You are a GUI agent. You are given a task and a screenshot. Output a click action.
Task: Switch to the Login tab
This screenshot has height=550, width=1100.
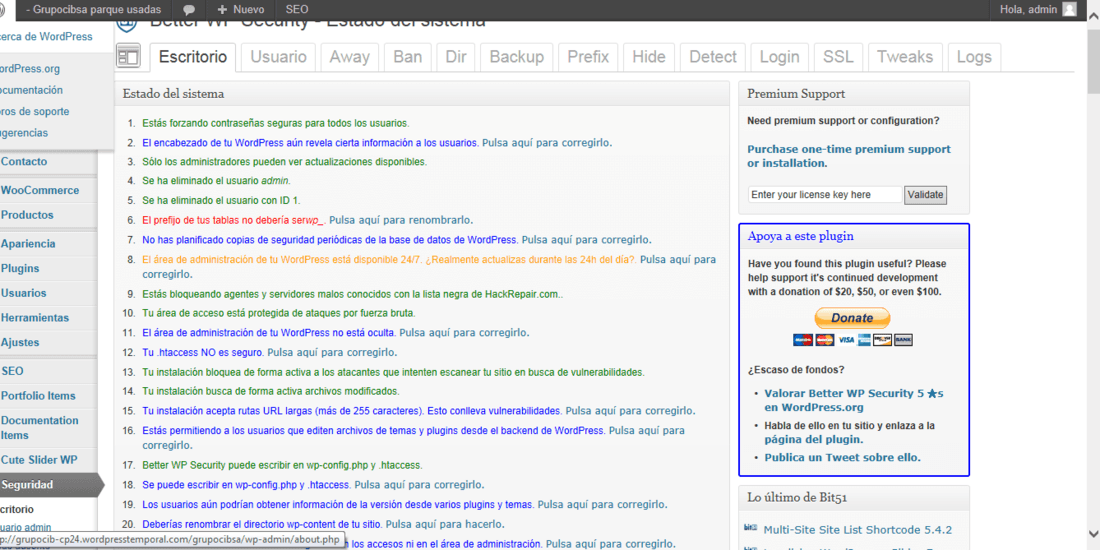click(779, 57)
